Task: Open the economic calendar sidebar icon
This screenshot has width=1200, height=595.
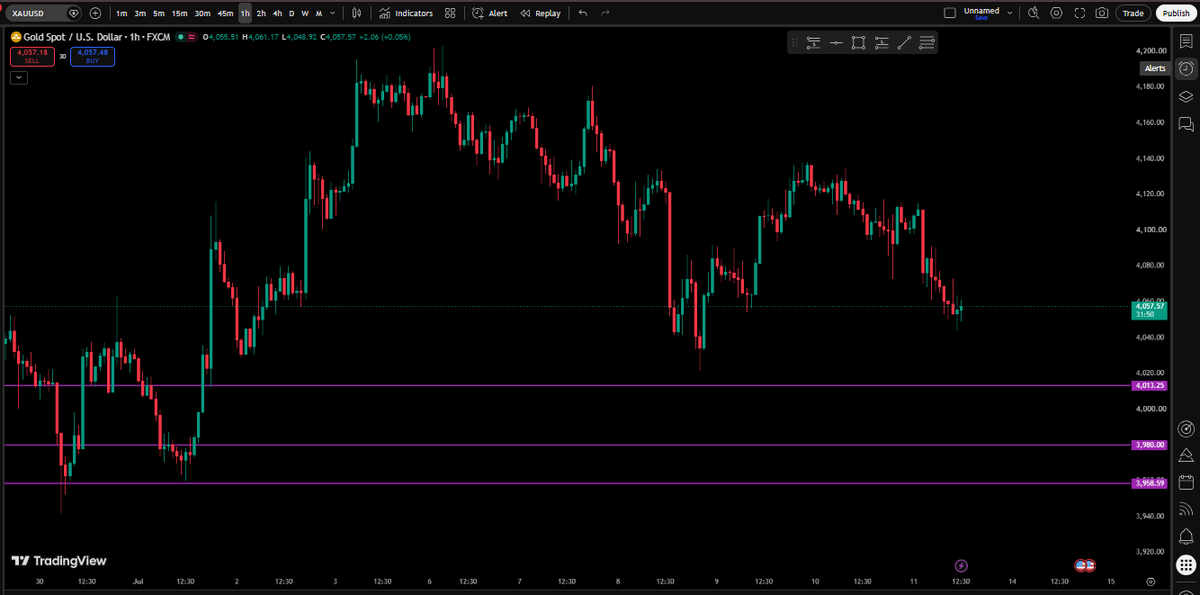Action: click(x=1185, y=482)
